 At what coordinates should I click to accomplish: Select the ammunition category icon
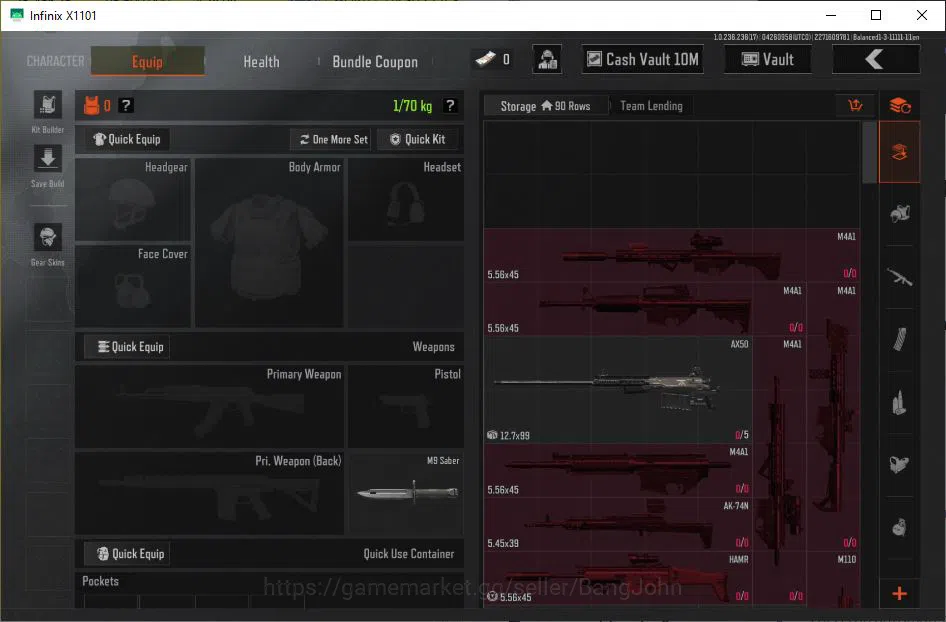(x=900, y=402)
